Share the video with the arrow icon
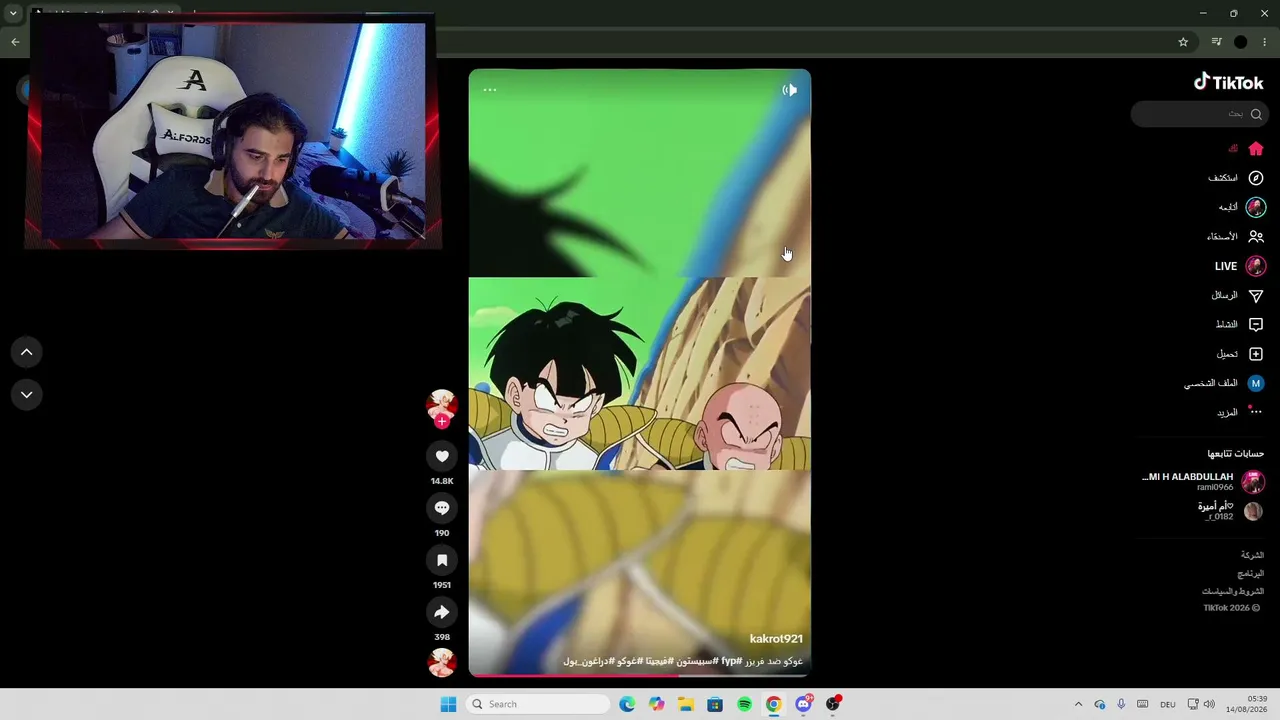This screenshot has width=1280, height=720. tap(442, 612)
